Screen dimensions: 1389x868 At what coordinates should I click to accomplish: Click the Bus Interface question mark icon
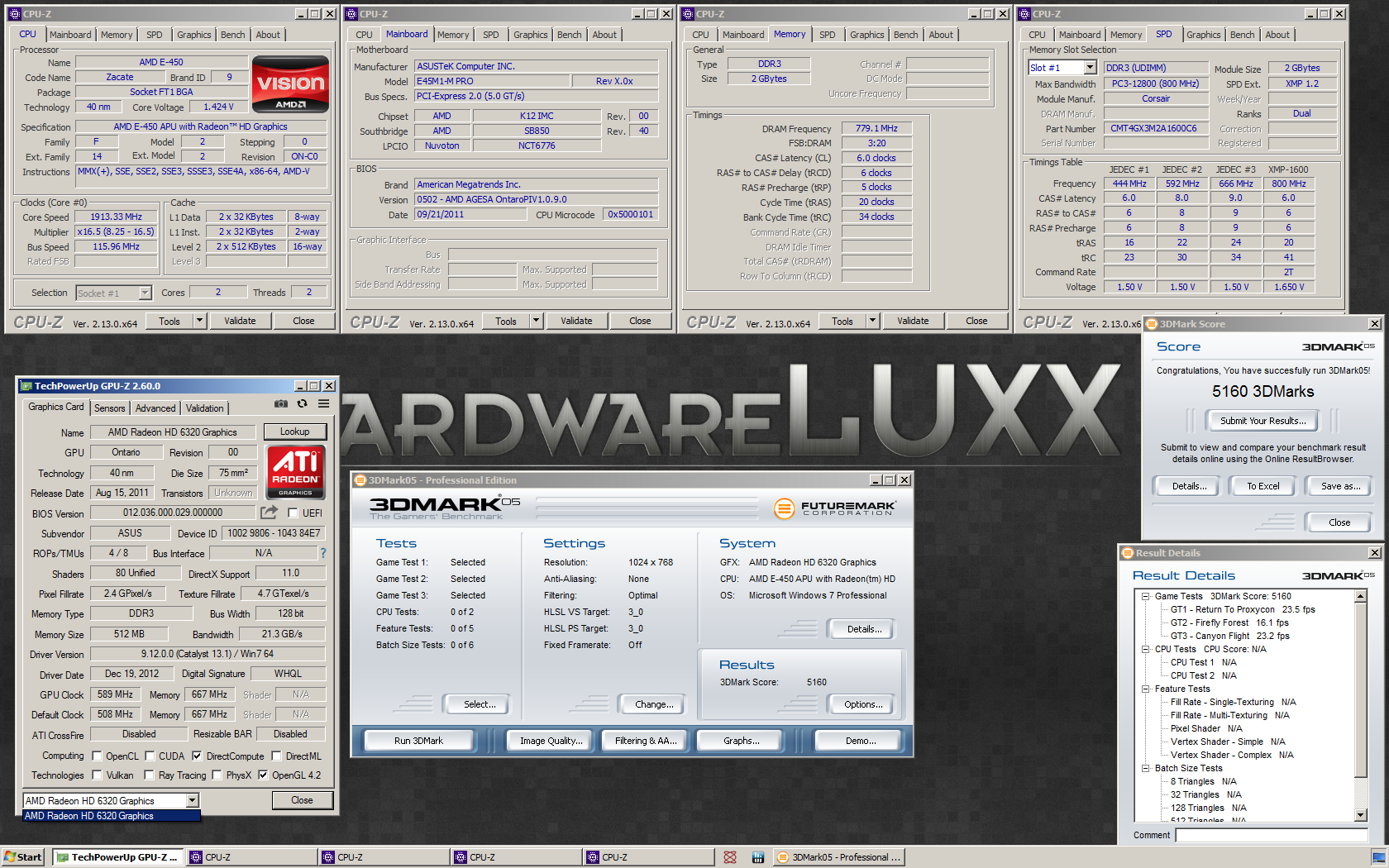pyautogui.click(x=323, y=553)
